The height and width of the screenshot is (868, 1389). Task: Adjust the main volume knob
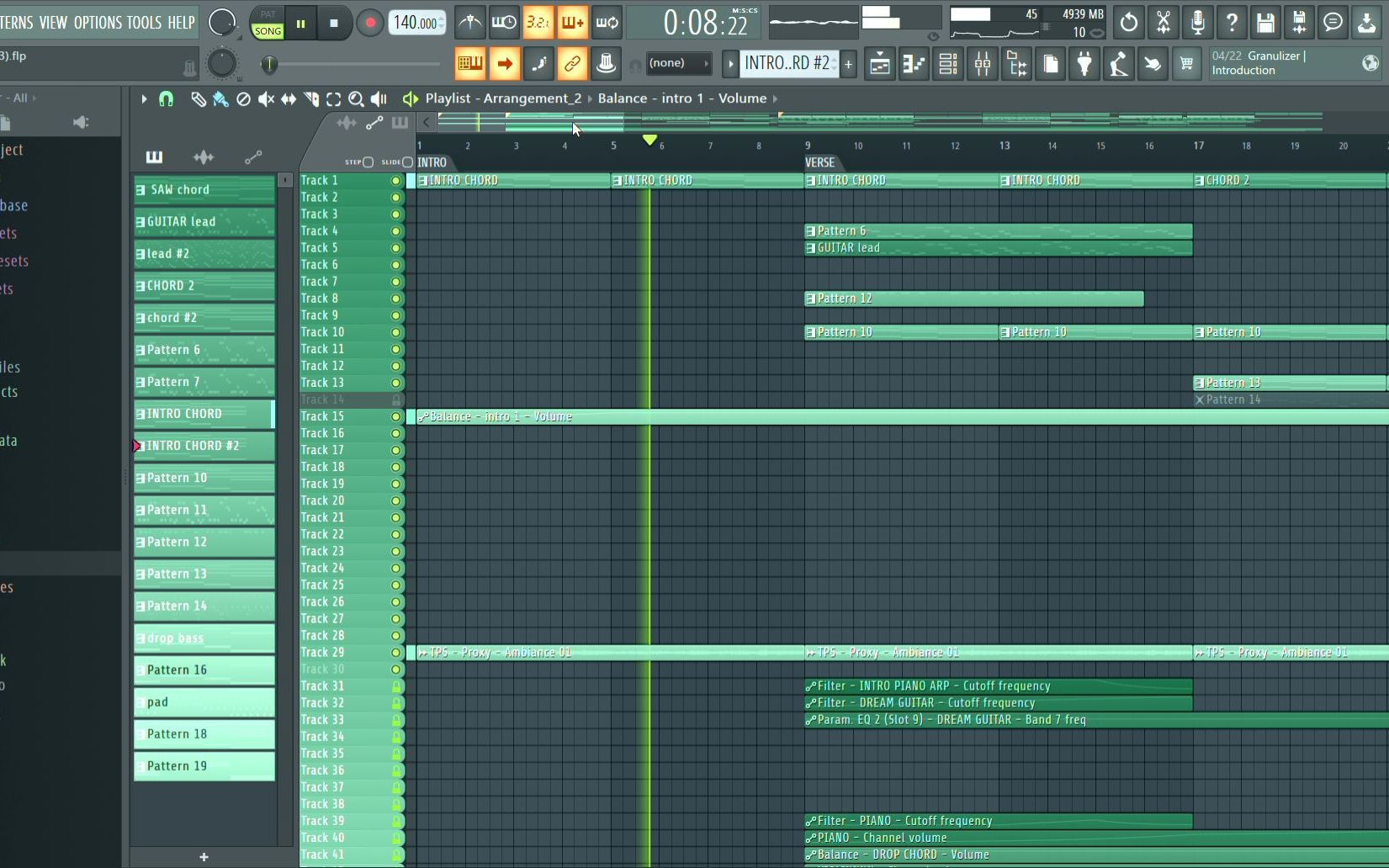[x=222, y=23]
